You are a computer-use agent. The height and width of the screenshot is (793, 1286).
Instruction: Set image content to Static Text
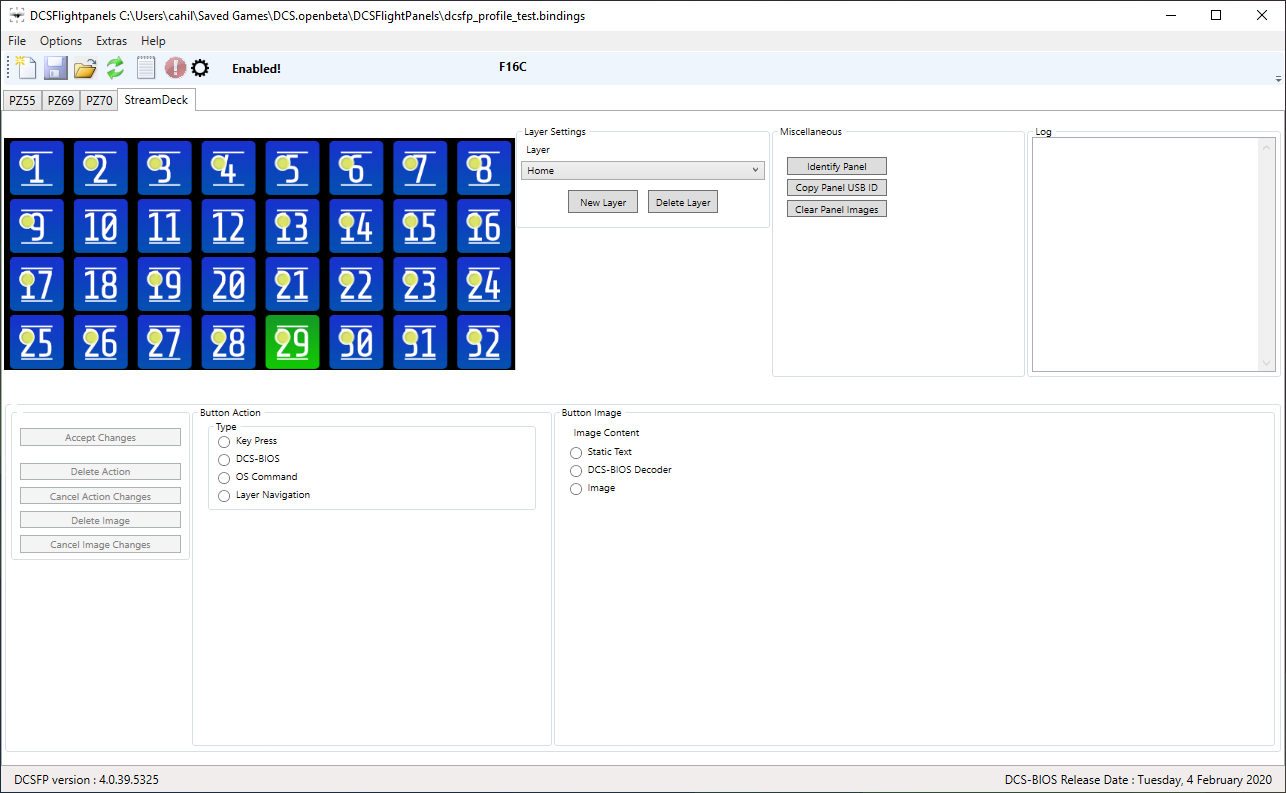click(x=576, y=452)
